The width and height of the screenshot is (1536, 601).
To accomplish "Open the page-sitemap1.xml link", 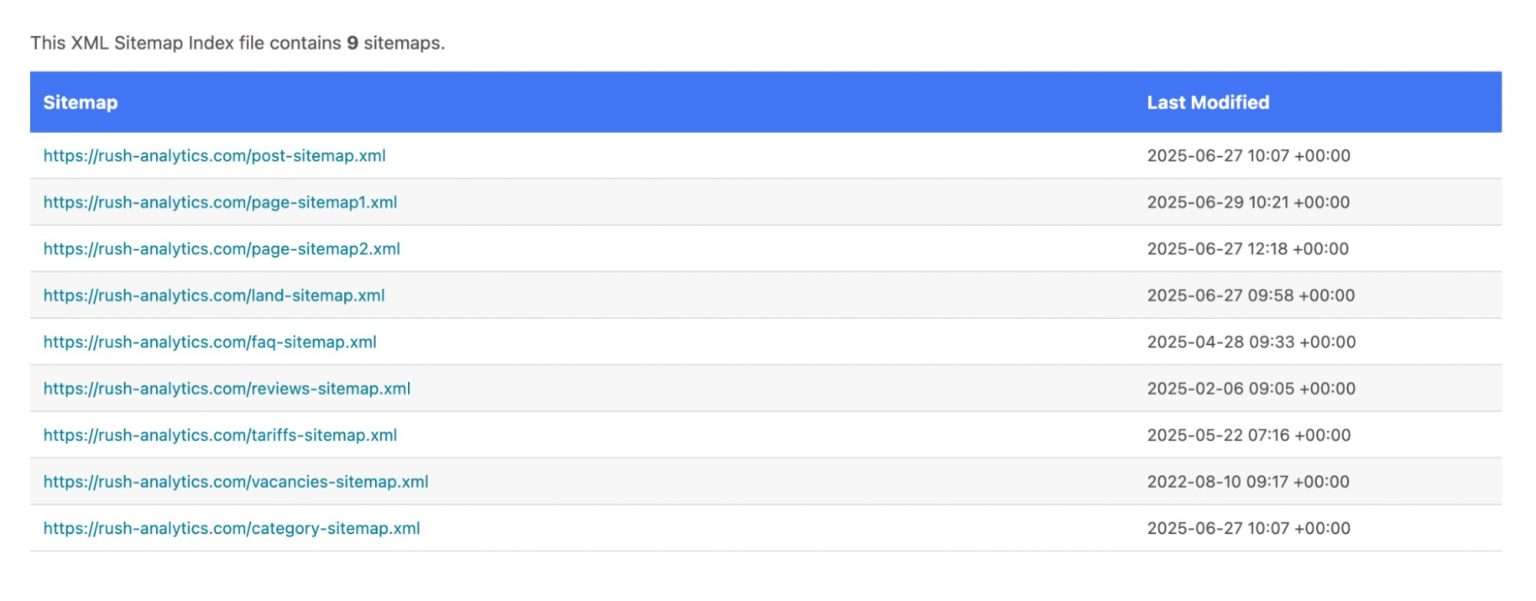I will 220,202.
